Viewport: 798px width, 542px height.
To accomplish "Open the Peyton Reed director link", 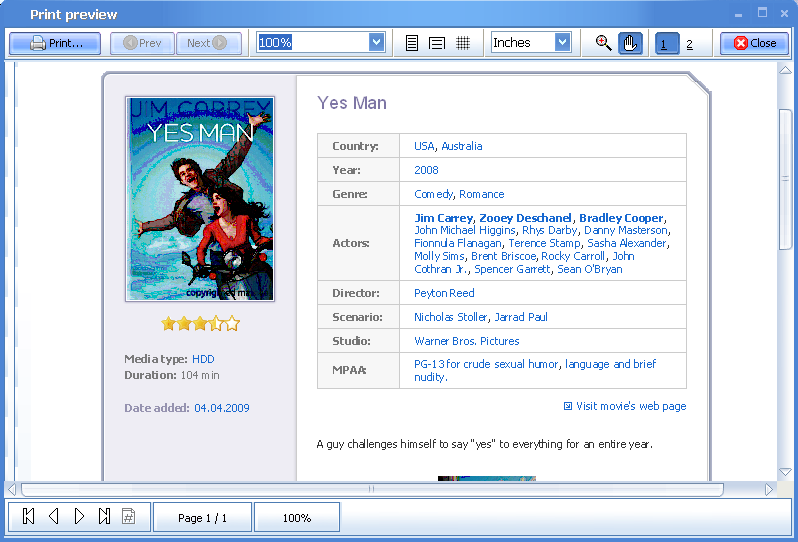I will [444, 293].
